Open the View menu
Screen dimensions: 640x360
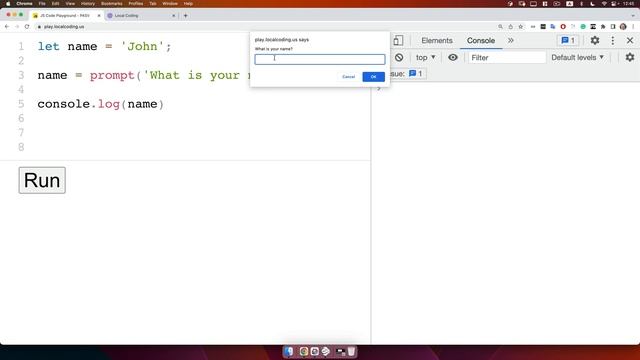[x=70, y=4]
